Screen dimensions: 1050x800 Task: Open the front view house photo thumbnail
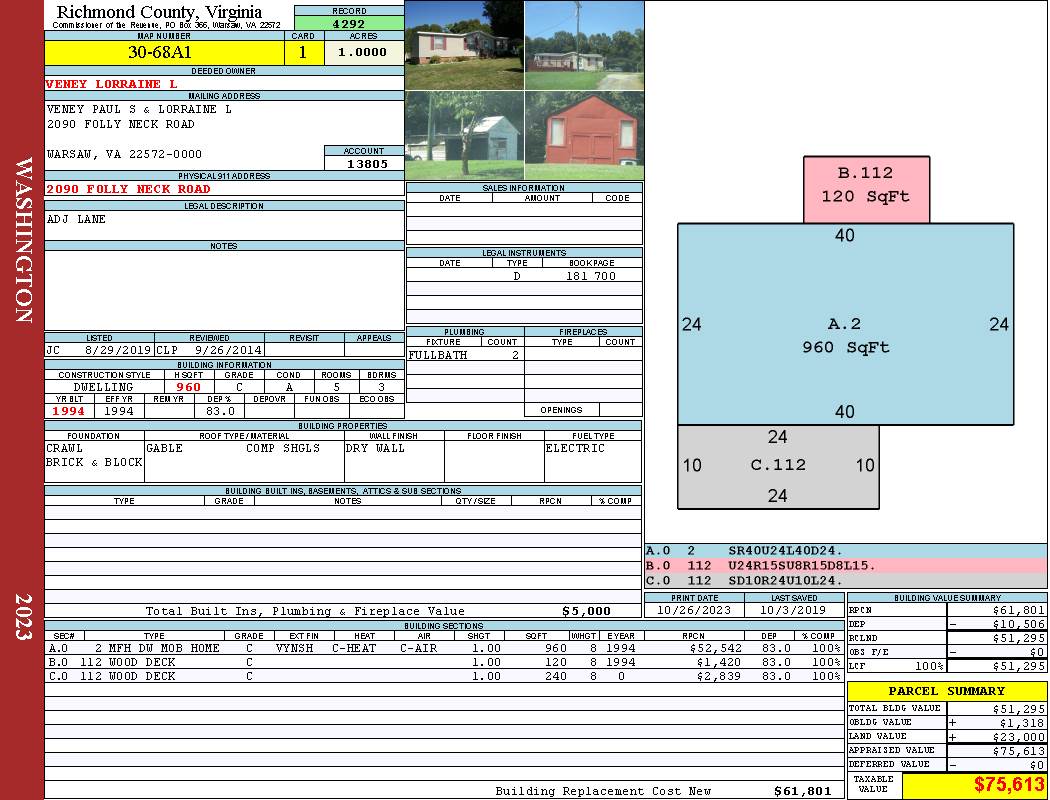465,45
